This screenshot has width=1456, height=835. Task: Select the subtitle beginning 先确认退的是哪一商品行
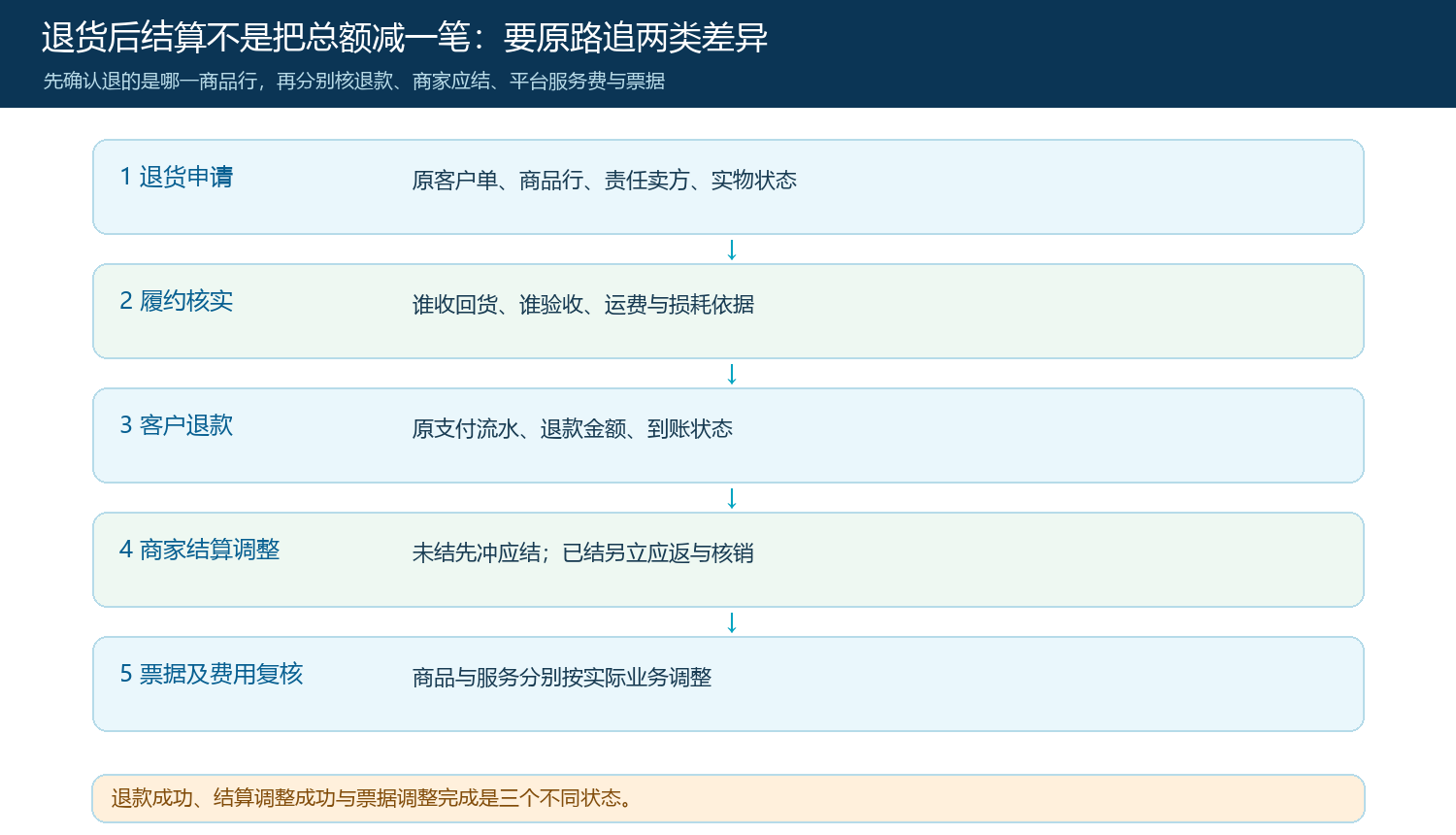point(354,82)
